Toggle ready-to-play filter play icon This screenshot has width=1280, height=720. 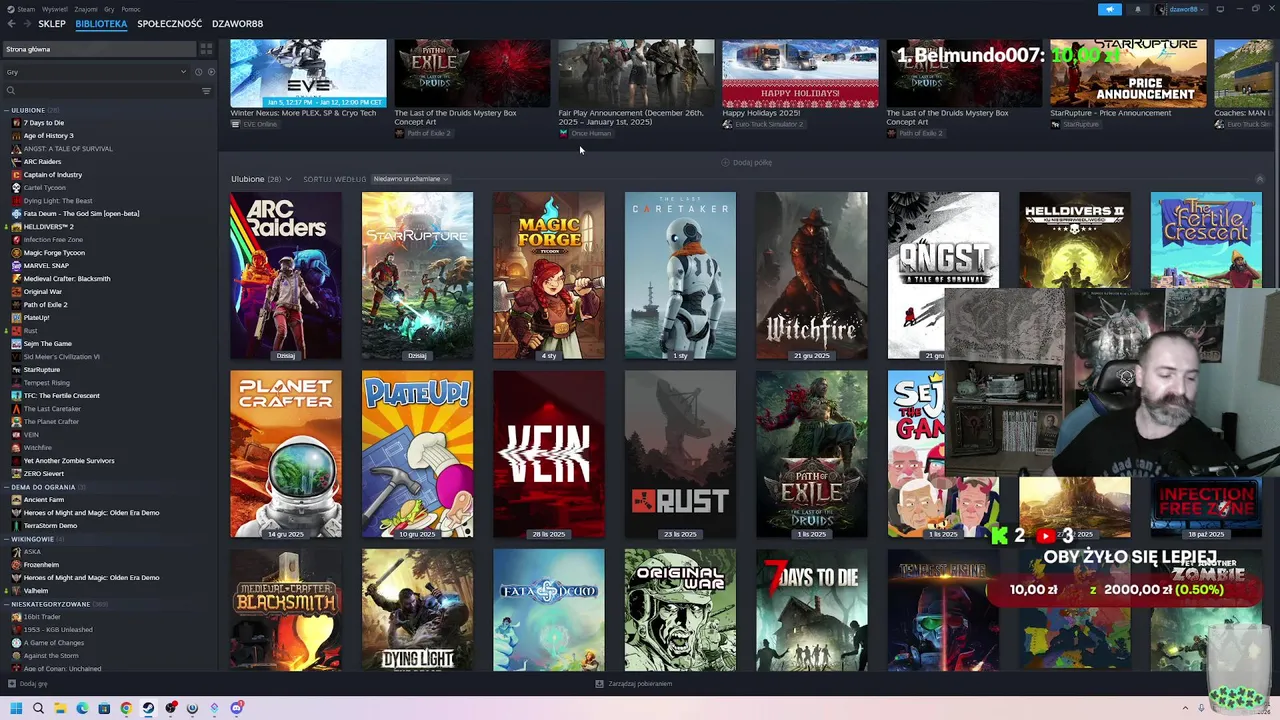209,72
